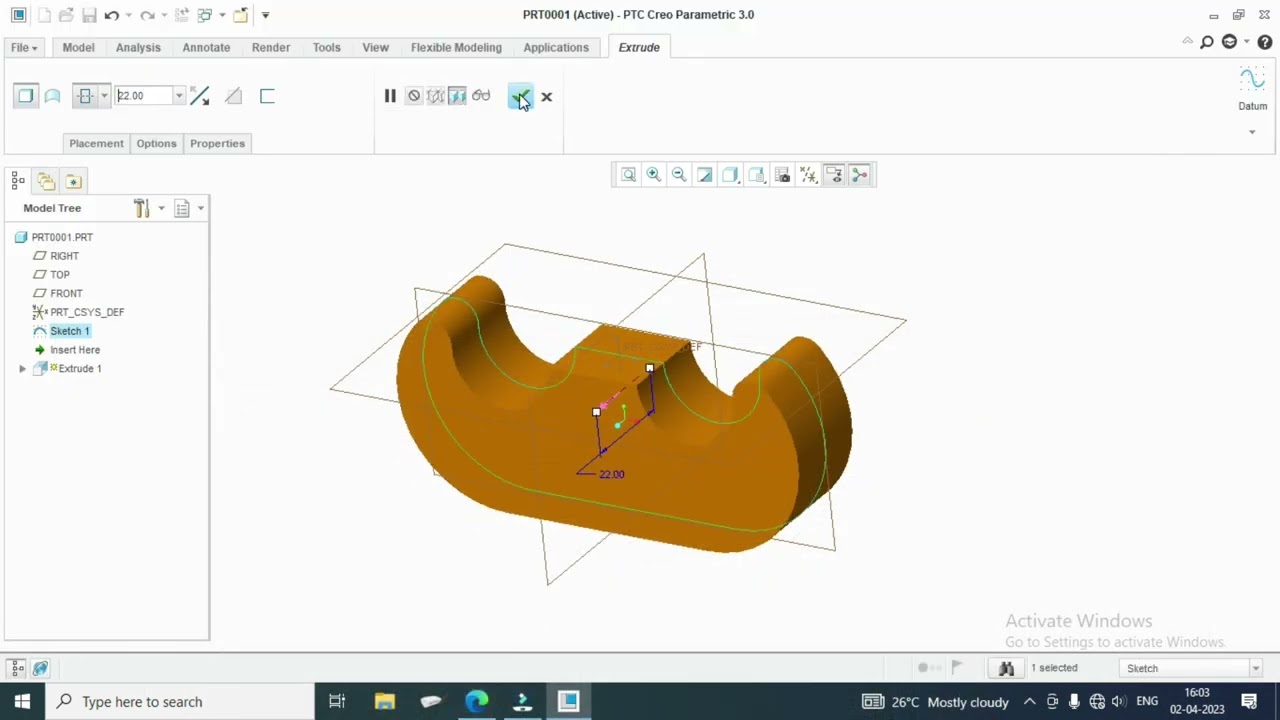This screenshot has width=1280, height=720.
Task: Redo the last action
Action: (147, 15)
